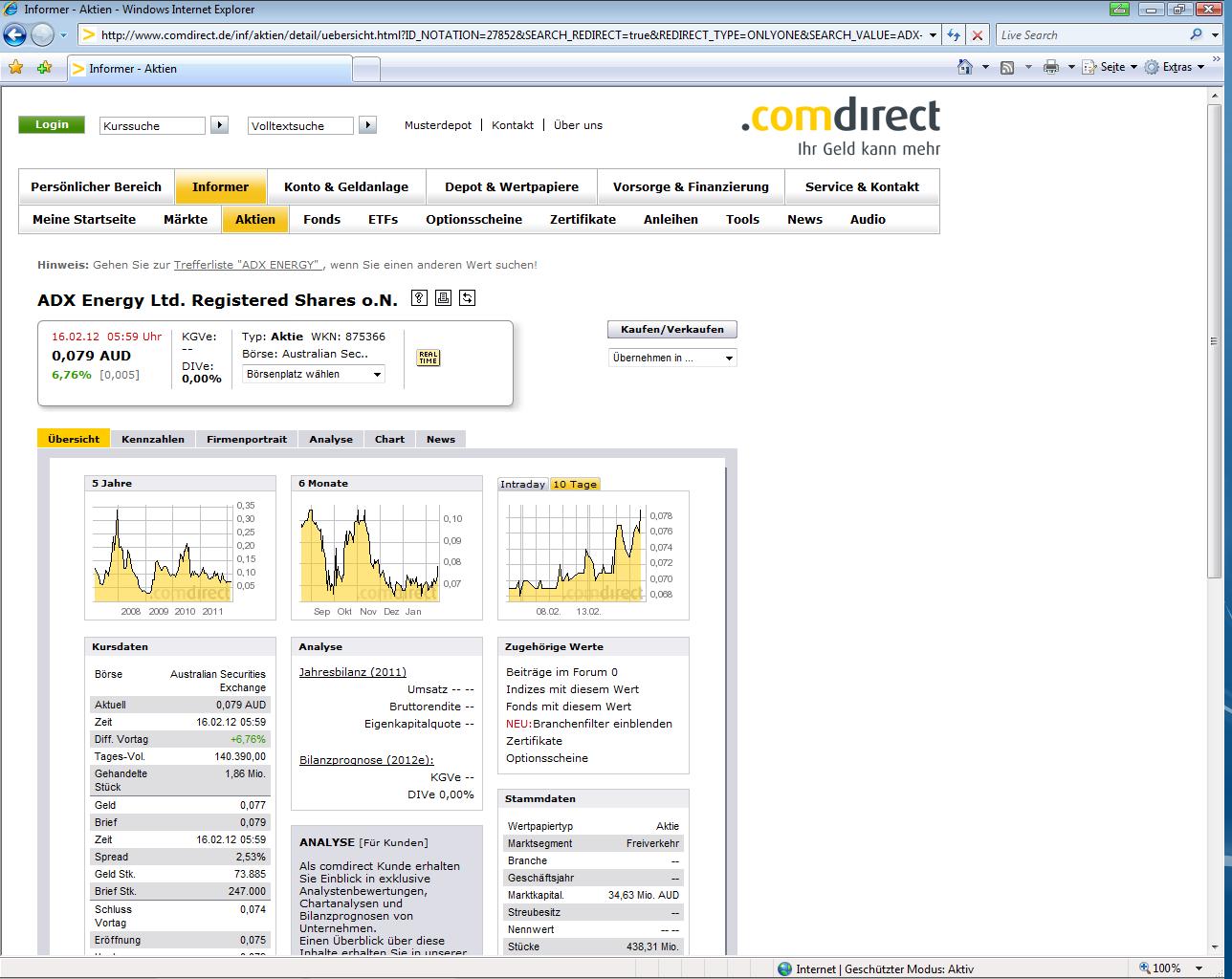This screenshot has height=979, width=1232.
Task: Open help via the question mark icon
Action: [419, 297]
